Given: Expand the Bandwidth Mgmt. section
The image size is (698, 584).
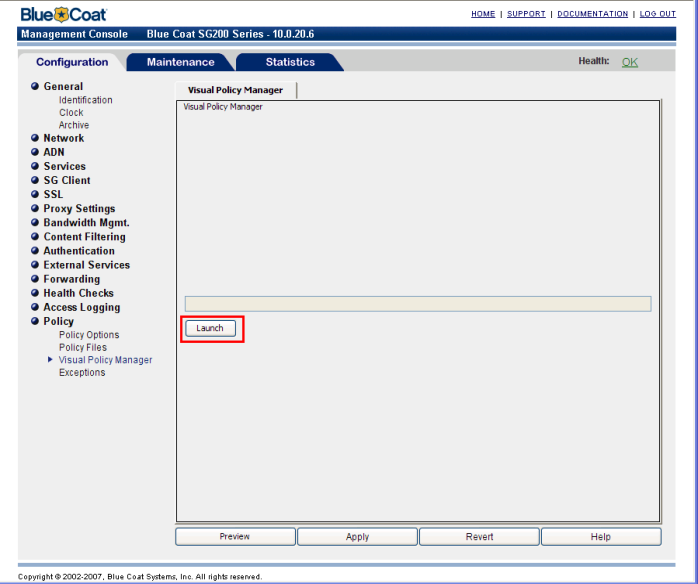Looking at the screenshot, I should 86,223.
